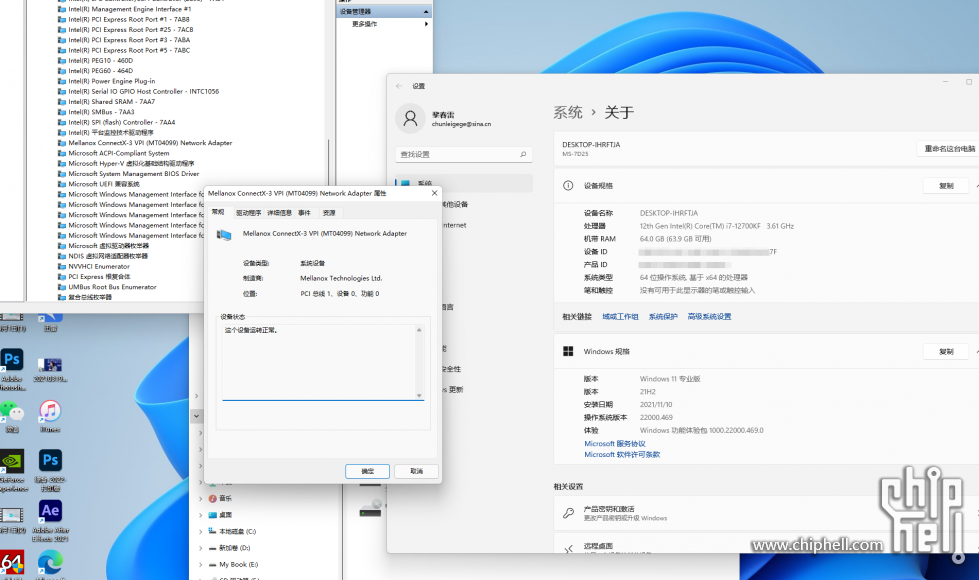Click the 重命名这台电脑 button

948,149
